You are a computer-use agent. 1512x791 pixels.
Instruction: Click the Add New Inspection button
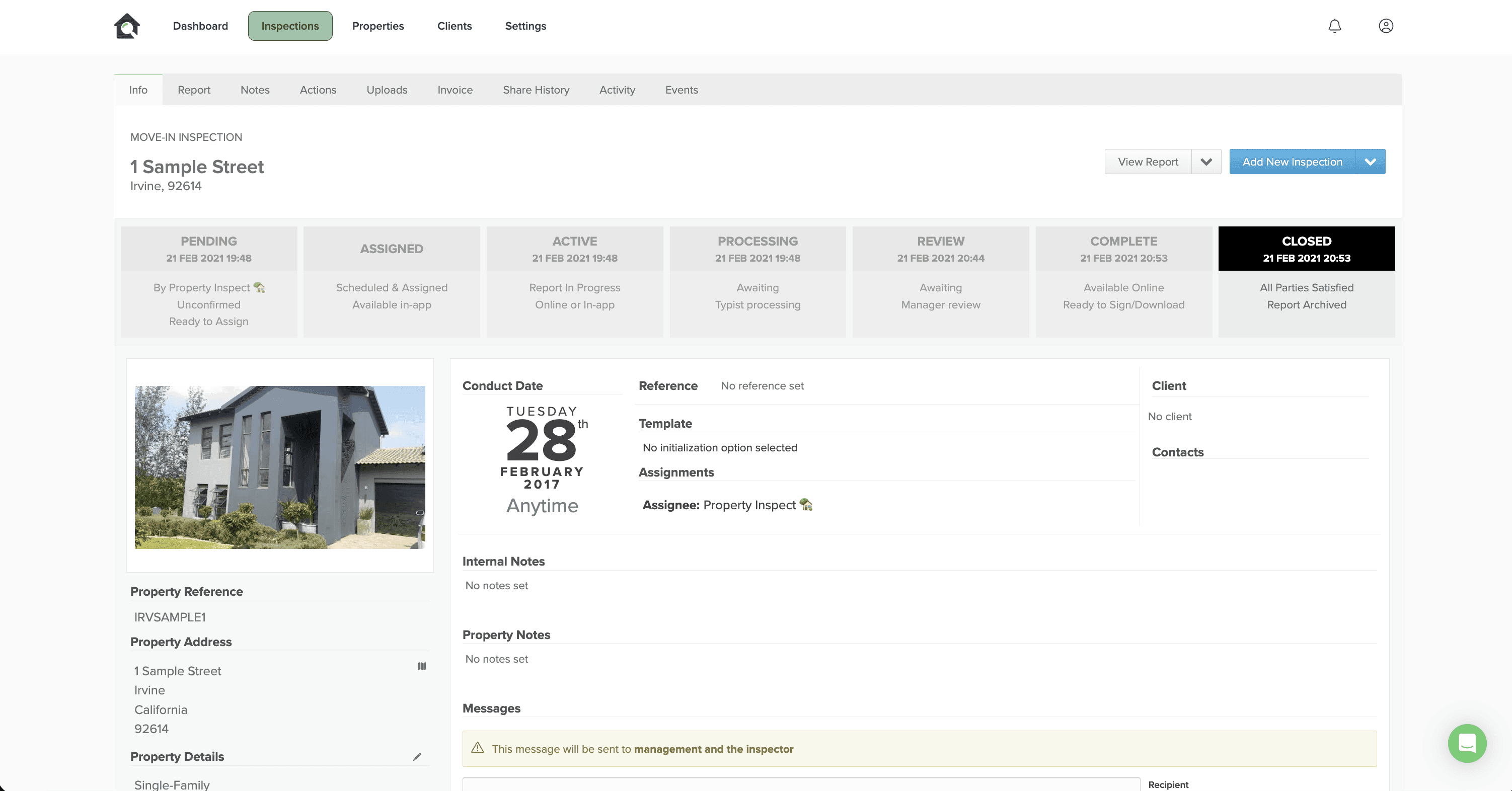click(1292, 162)
